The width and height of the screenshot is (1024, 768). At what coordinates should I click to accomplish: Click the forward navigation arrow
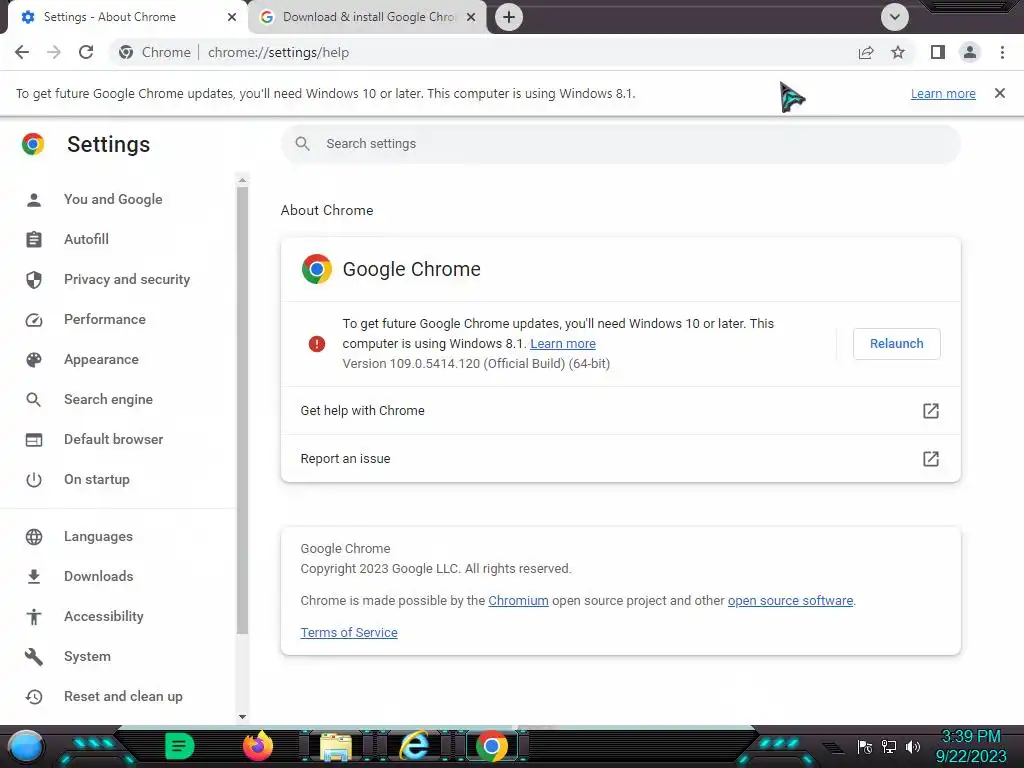coord(54,52)
